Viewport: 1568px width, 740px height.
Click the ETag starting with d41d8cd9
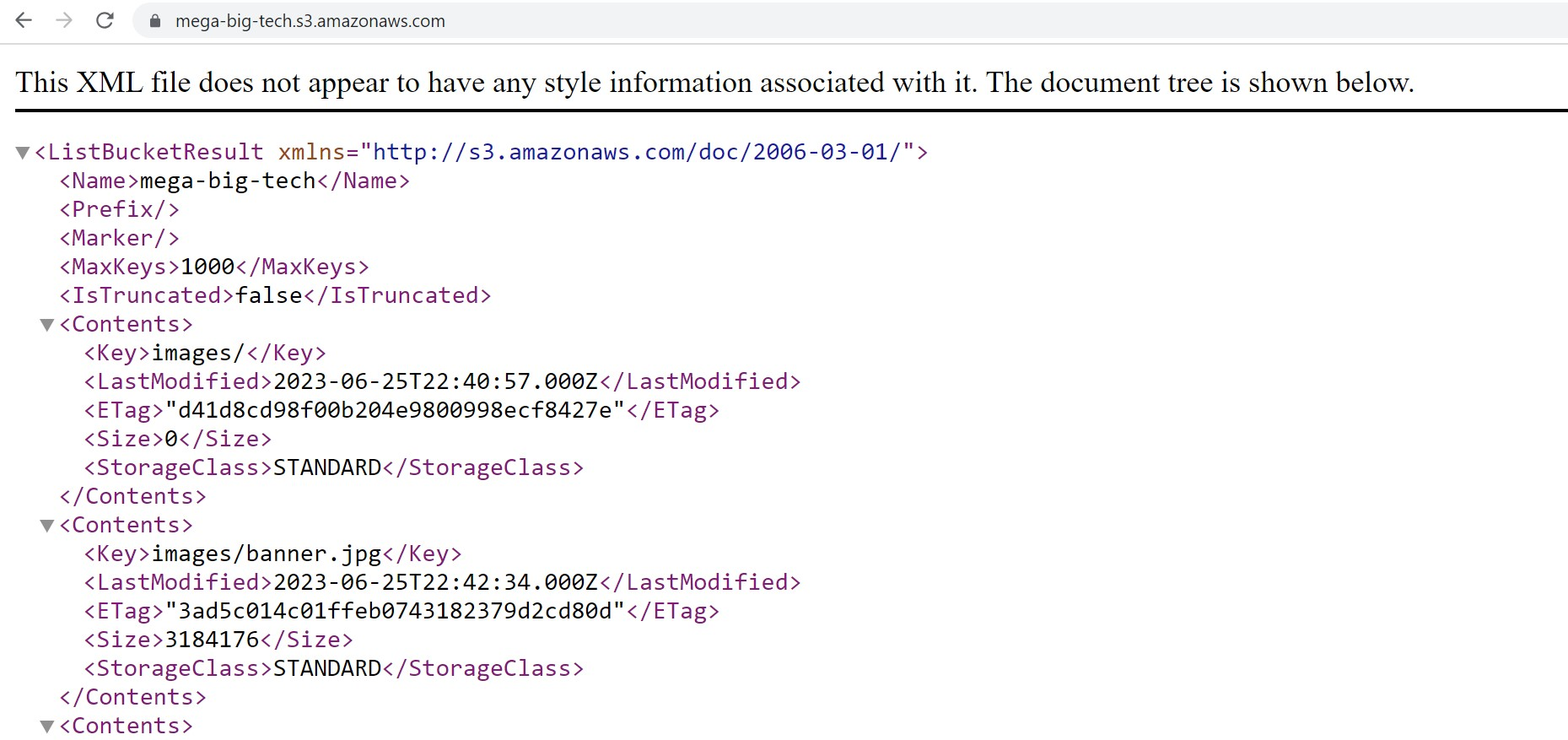point(395,410)
